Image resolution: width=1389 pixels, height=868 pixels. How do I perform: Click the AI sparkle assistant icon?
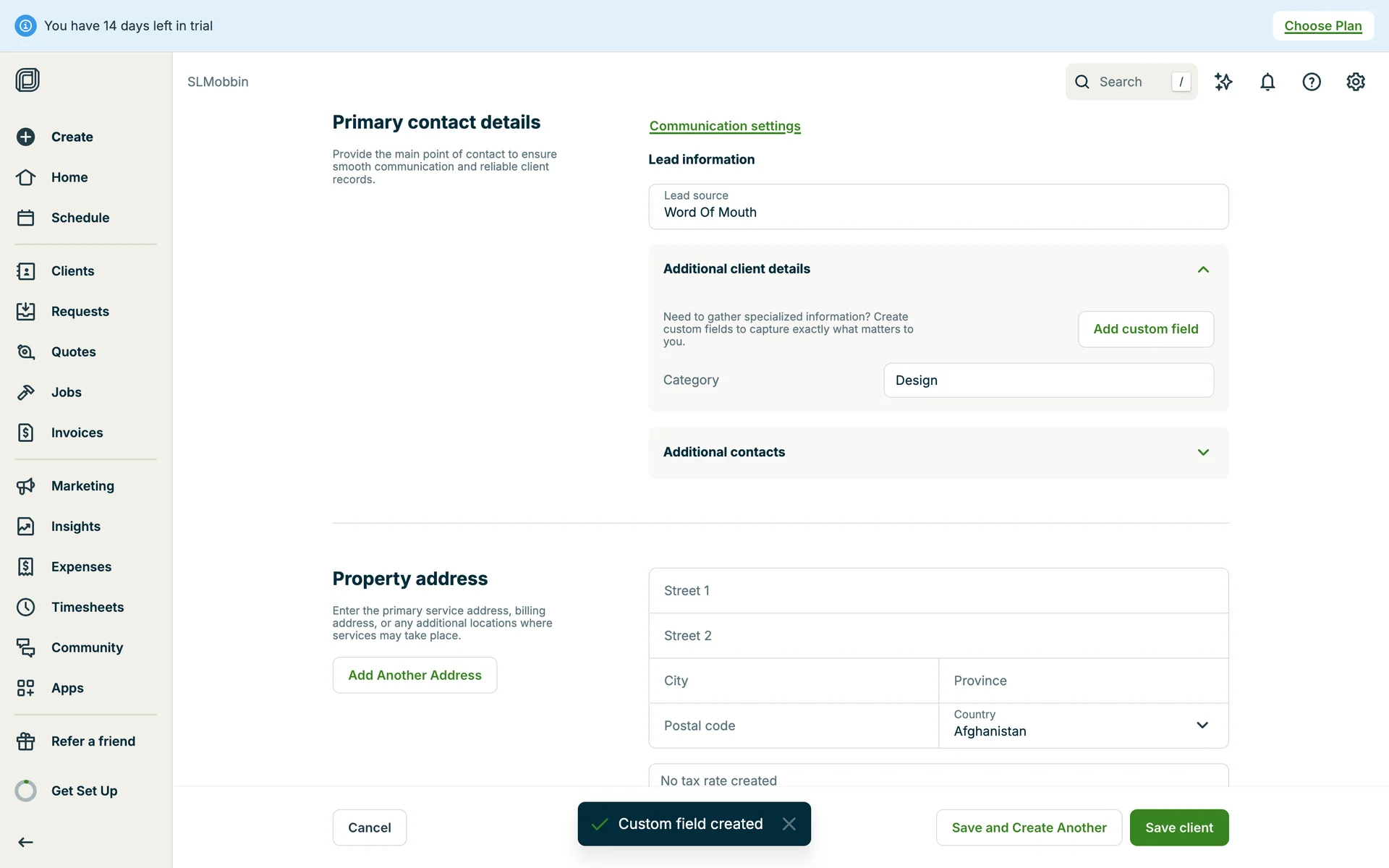coord(1223,82)
